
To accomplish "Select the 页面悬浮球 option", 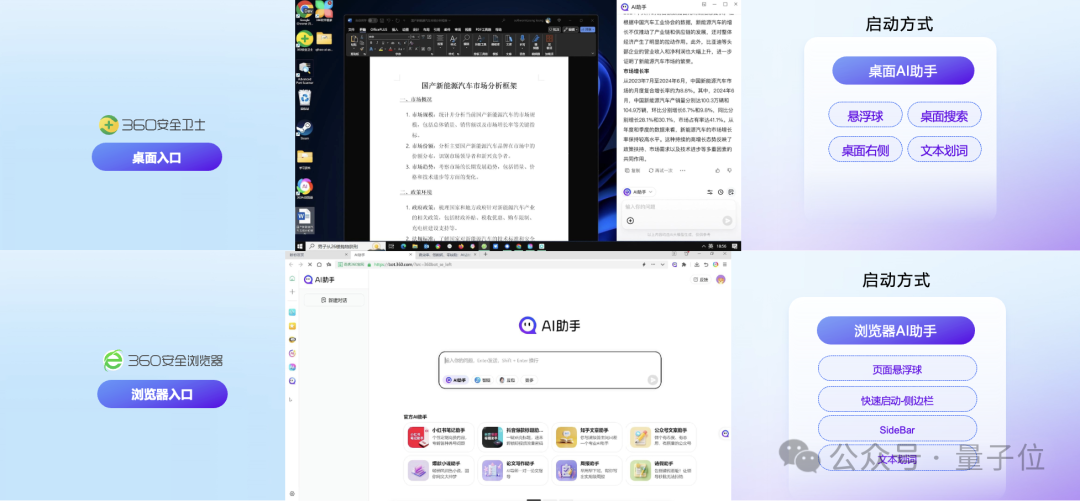I will 897,369.
